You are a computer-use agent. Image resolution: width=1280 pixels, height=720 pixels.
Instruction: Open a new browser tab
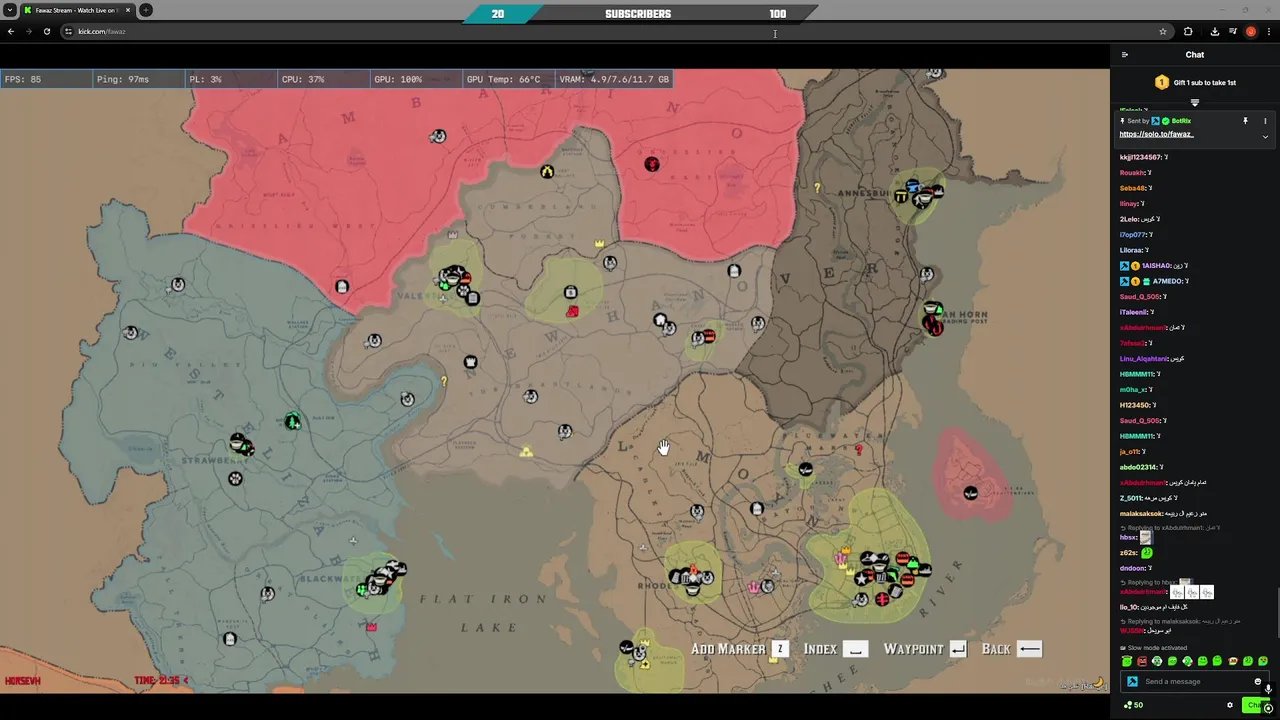(146, 10)
